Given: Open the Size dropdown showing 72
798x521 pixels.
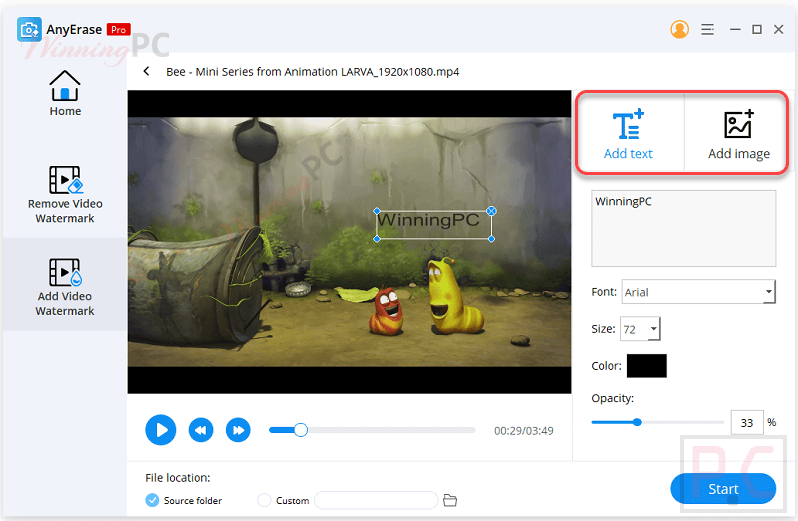Looking at the screenshot, I should 640,329.
